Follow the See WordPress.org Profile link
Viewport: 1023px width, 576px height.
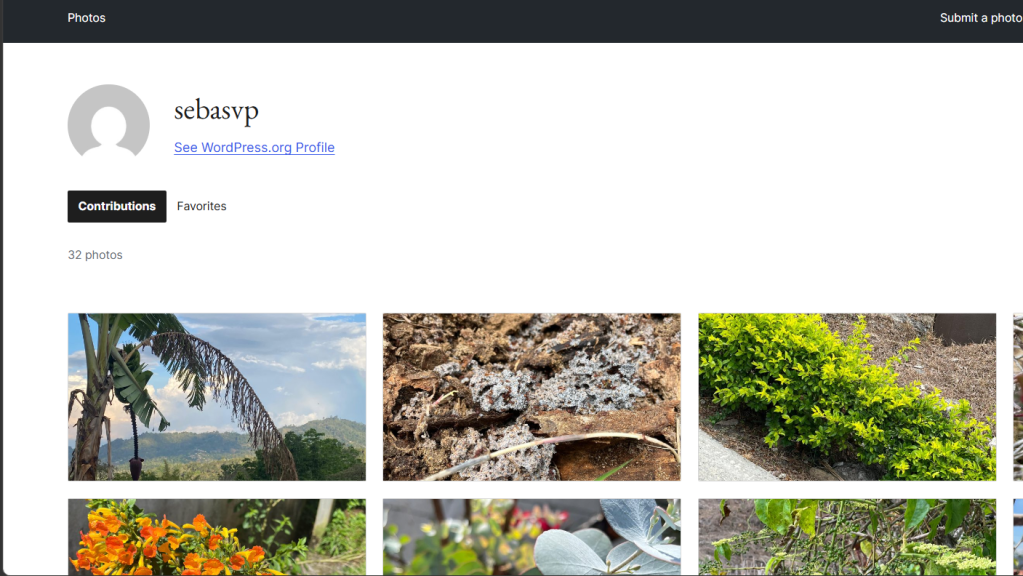pos(254,147)
